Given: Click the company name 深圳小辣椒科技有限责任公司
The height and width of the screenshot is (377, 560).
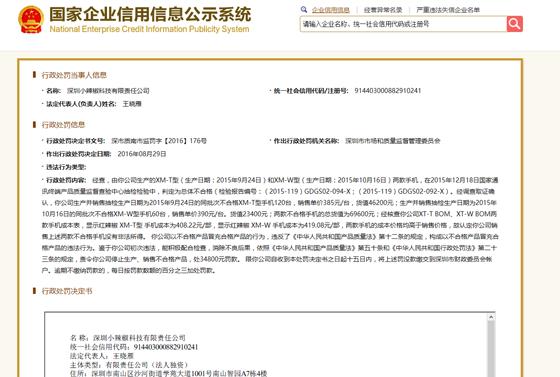Looking at the screenshot, I should pyautogui.click(x=108, y=91).
